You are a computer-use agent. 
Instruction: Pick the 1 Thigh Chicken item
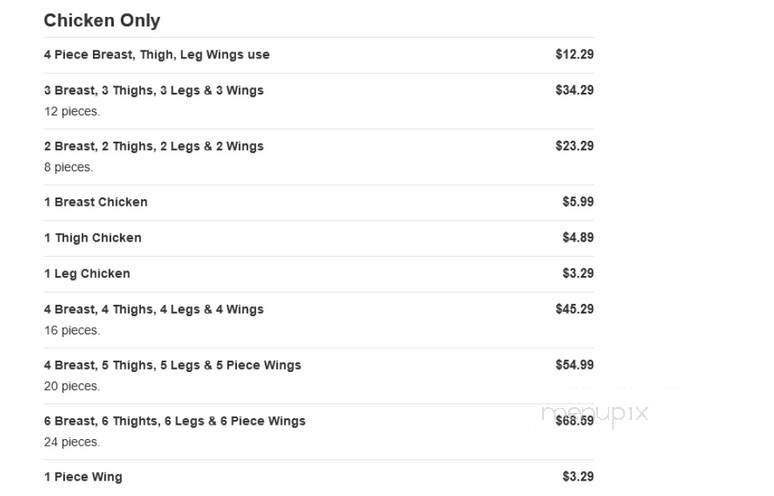tap(93, 238)
